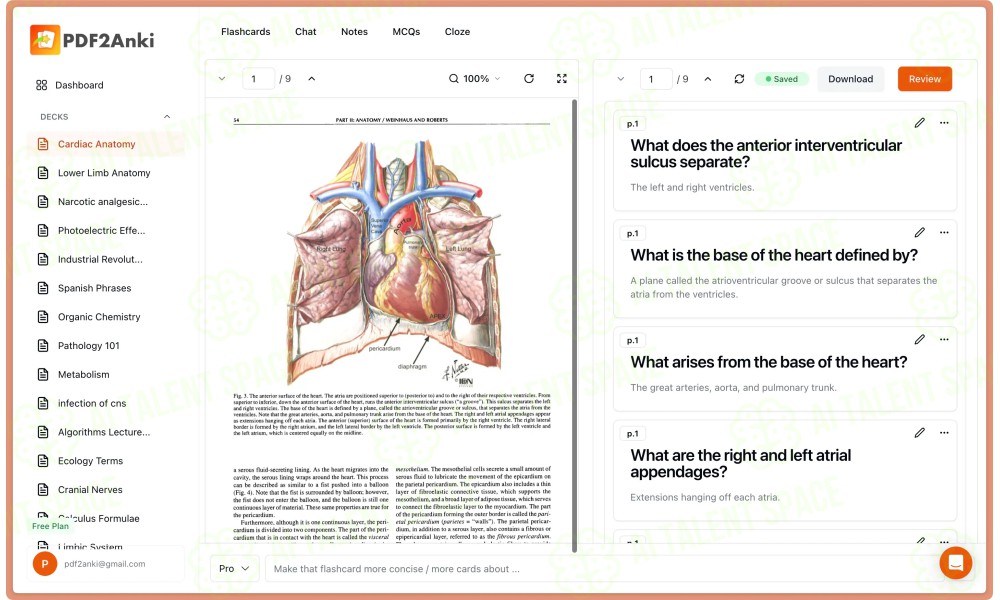This screenshot has height=600, width=1000.
Task: Click document icon beside Metabolism
Action: pyautogui.click(x=43, y=374)
